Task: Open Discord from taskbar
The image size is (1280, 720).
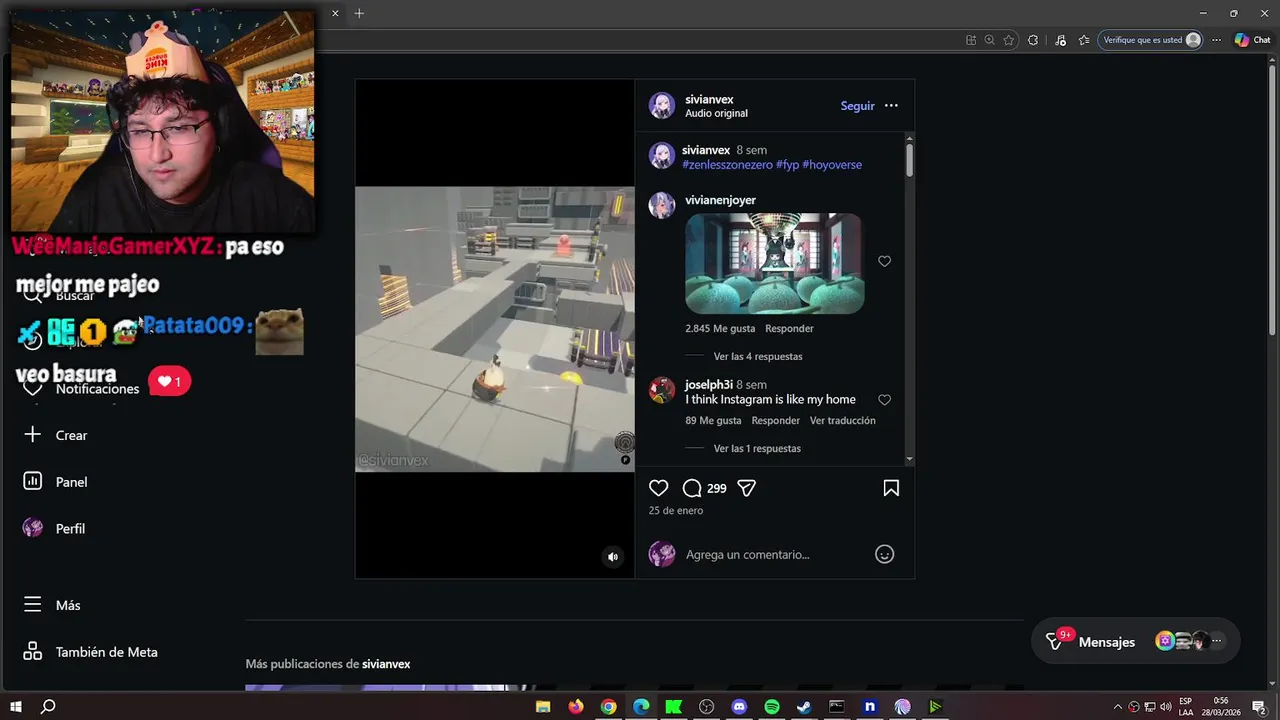Action: click(x=739, y=707)
